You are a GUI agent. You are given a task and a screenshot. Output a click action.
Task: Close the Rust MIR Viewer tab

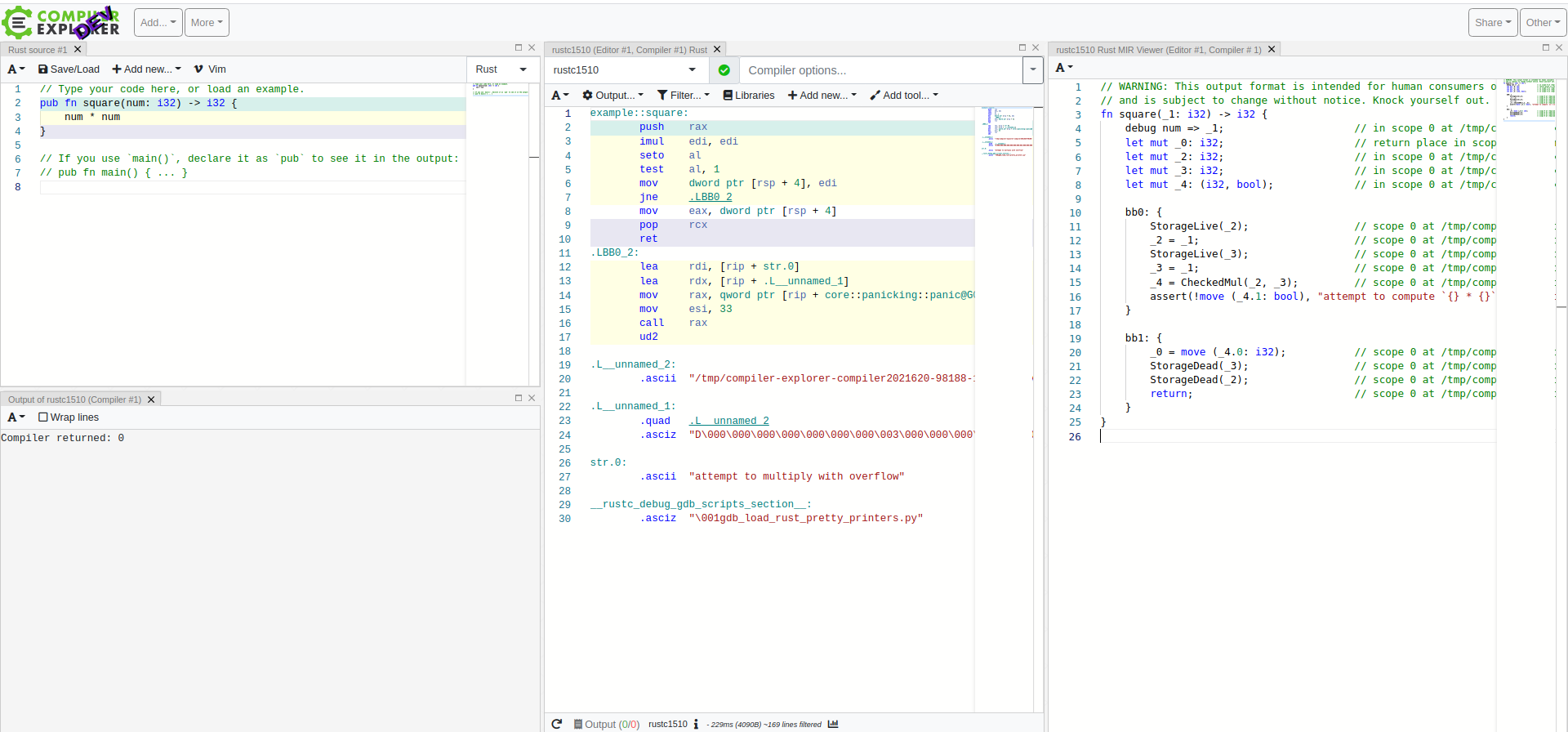pos(1272,50)
